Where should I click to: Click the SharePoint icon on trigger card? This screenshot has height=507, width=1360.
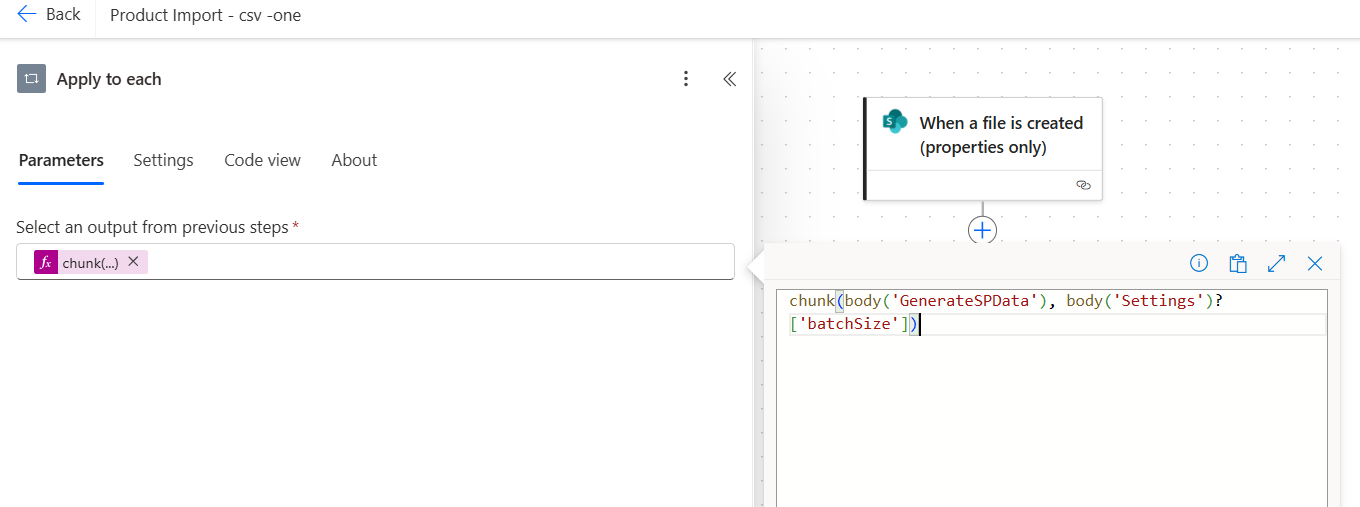[893, 123]
